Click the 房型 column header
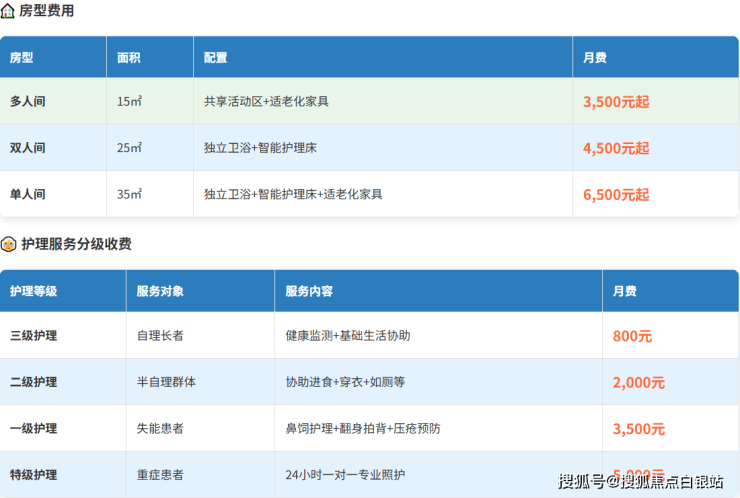This screenshot has width=740, height=498. [x=22, y=58]
